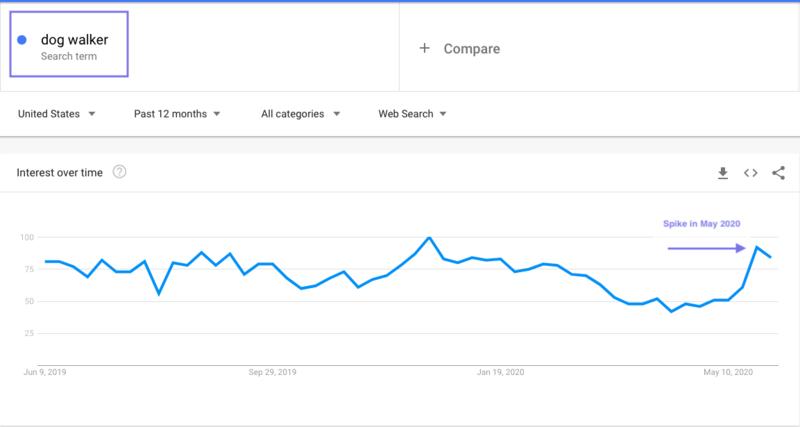The width and height of the screenshot is (800, 427).
Task: Click the Sep 29, 2019 axis label
Action: 271,372
